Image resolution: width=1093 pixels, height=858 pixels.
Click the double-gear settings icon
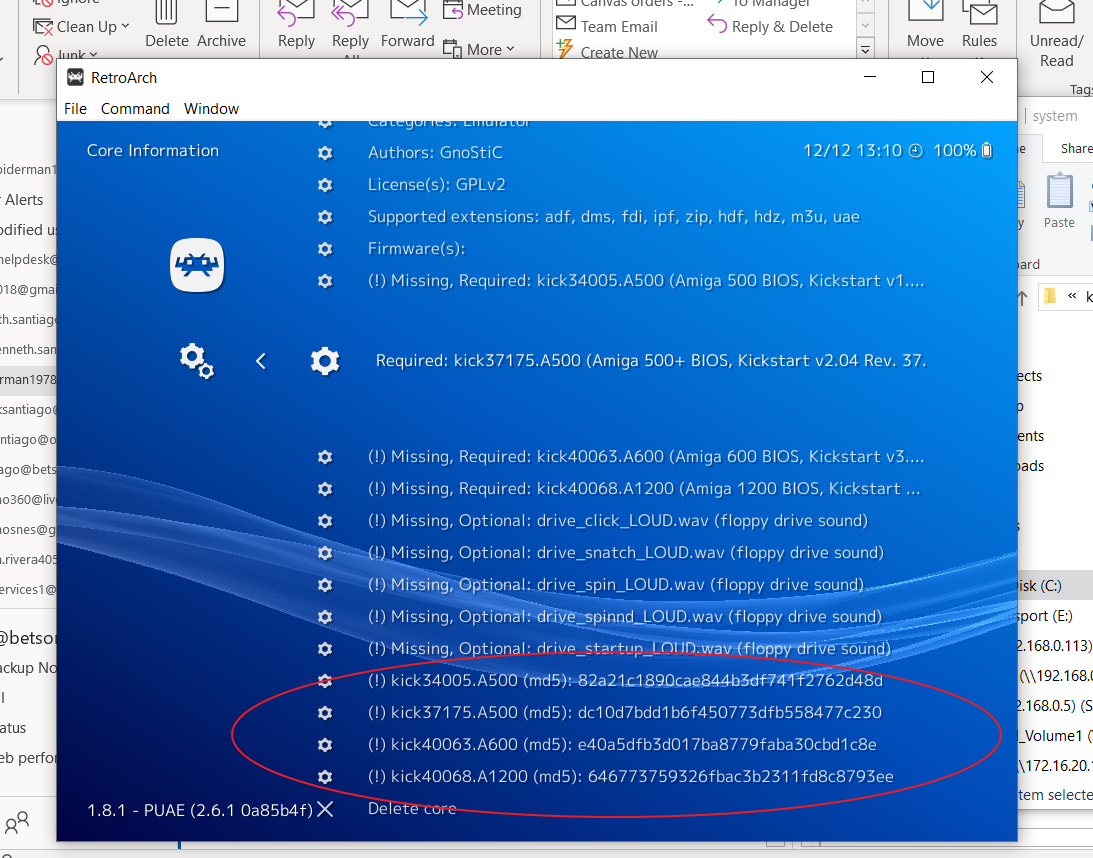tap(196, 360)
